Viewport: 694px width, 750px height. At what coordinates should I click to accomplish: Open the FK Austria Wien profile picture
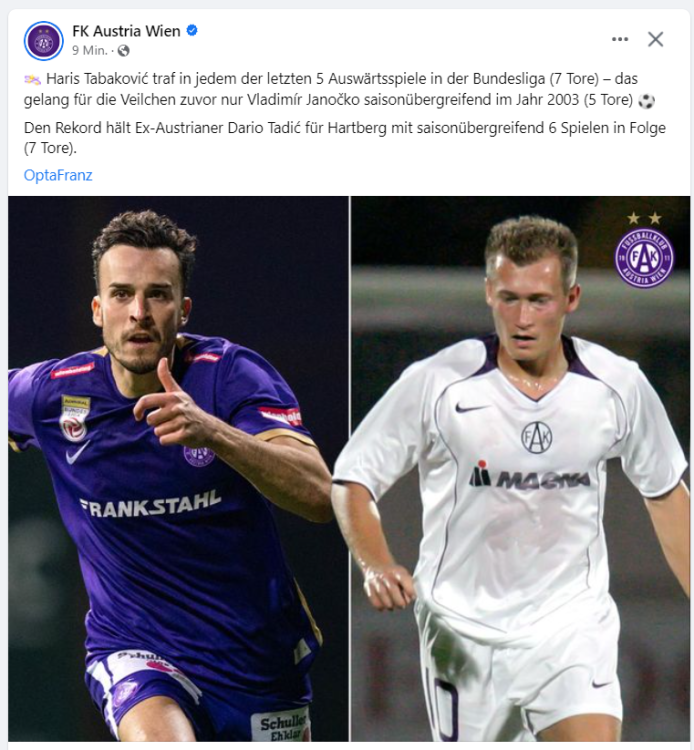[x=44, y=41]
